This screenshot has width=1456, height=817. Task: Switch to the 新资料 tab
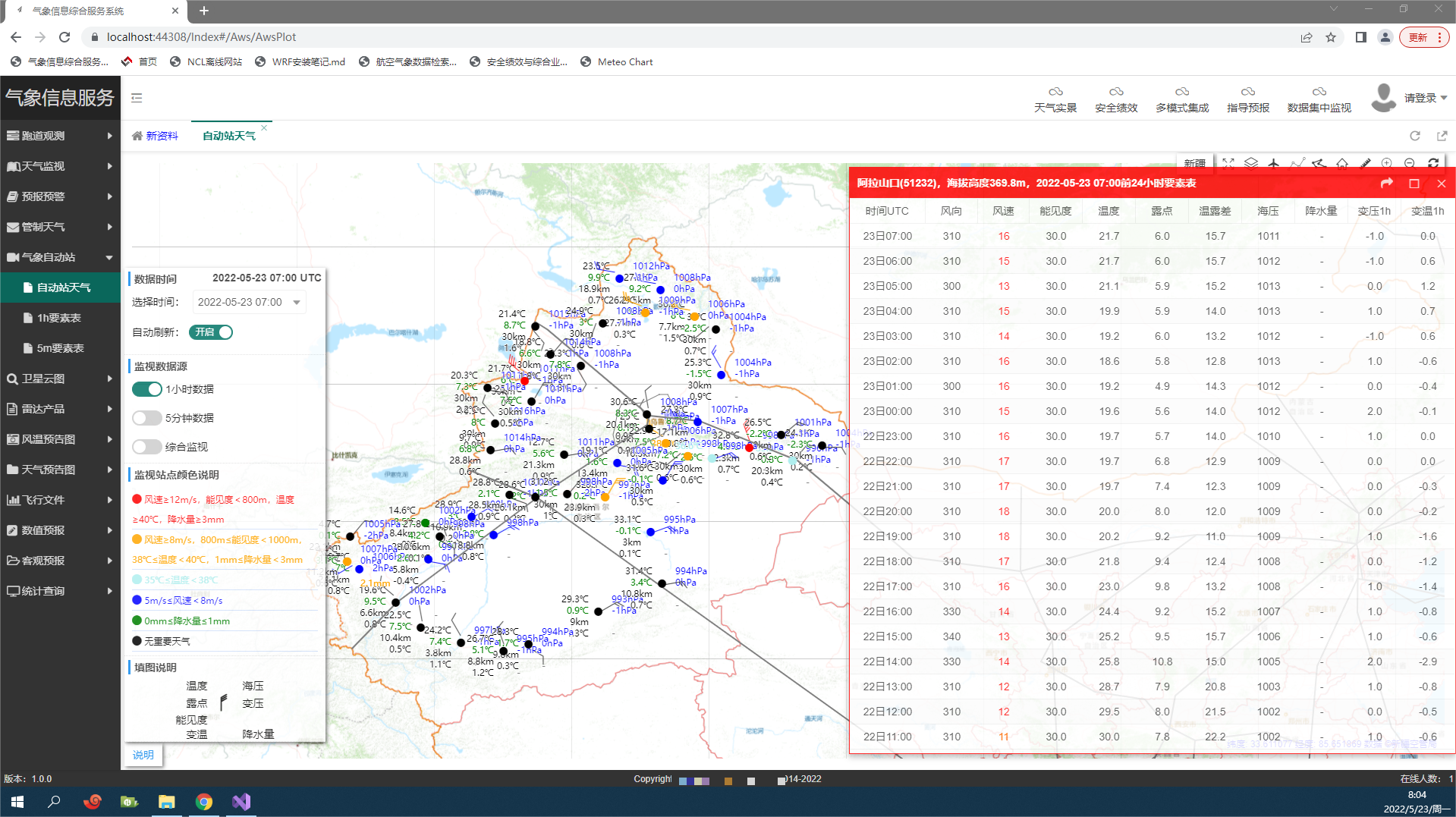(156, 136)
